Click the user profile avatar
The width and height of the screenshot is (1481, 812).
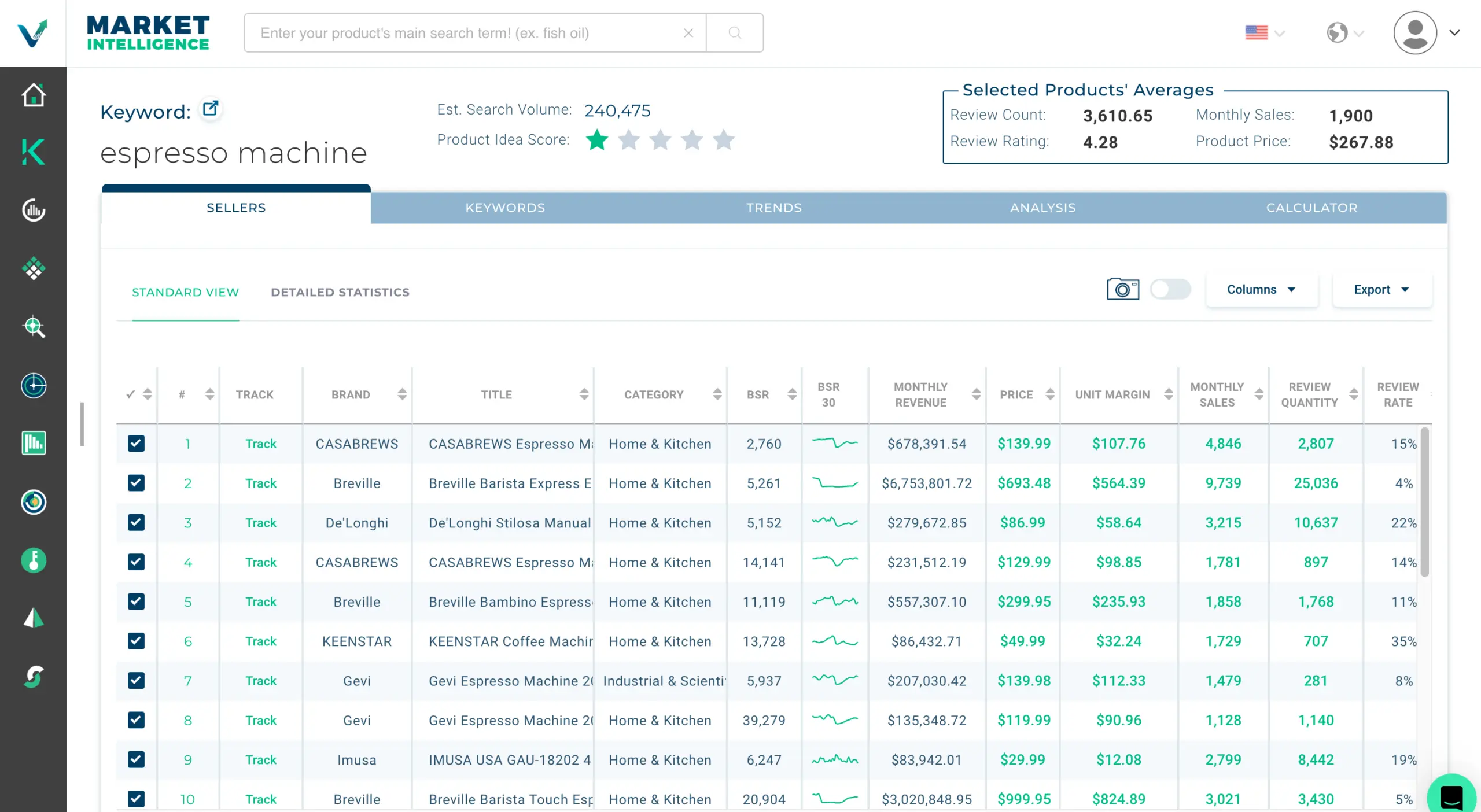[x=1415, y=33]
